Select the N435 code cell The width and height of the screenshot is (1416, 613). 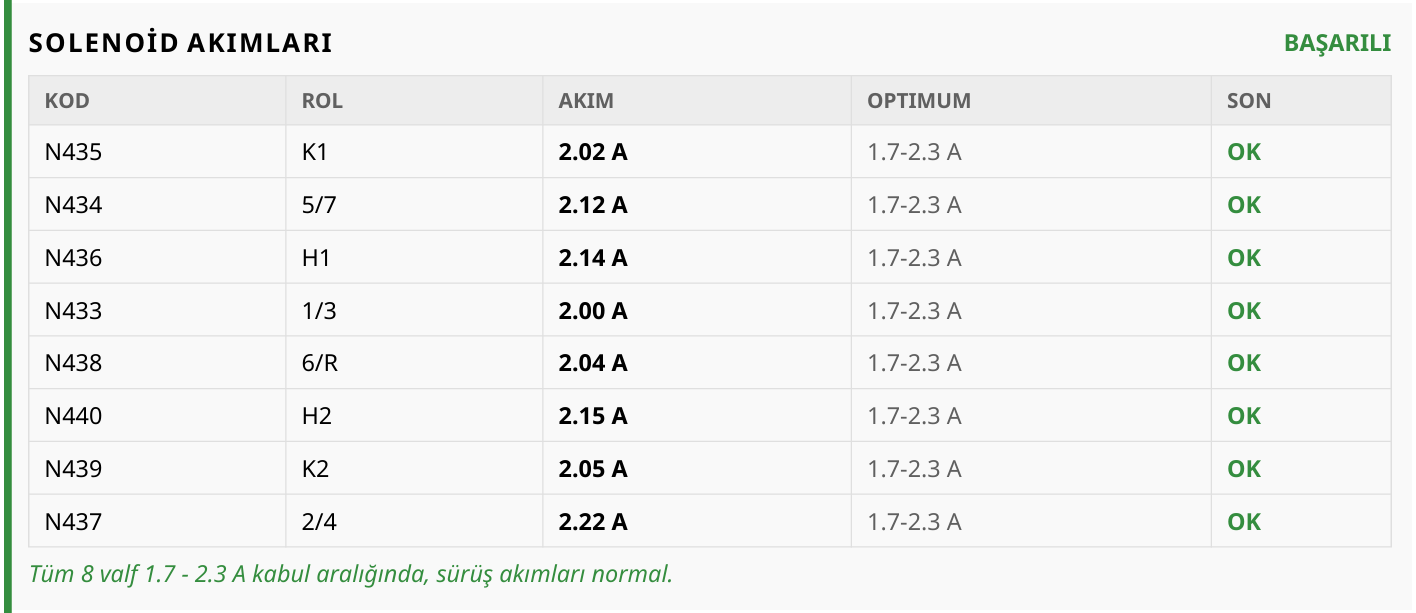73,152
